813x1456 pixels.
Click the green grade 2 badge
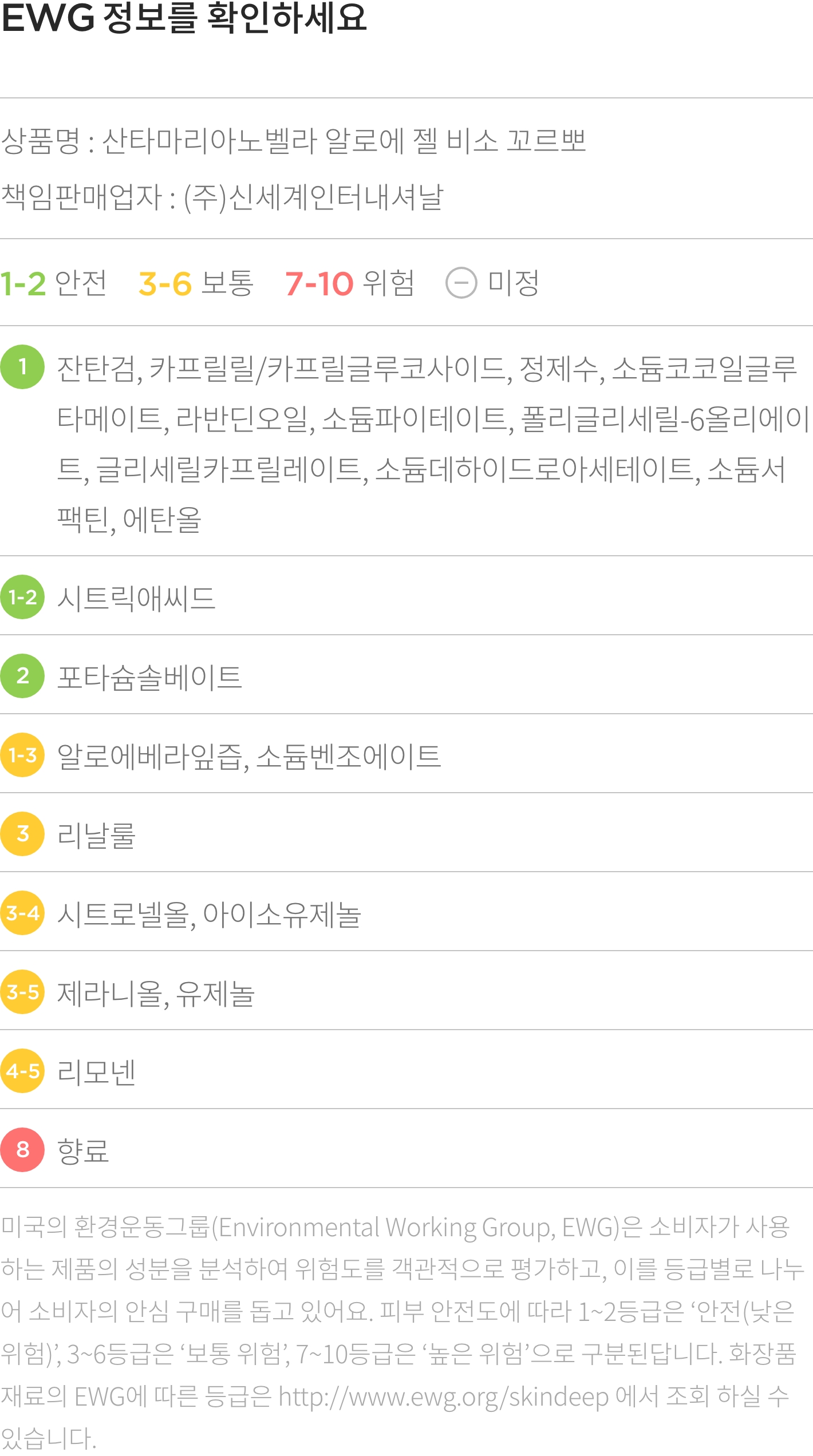[22, 676]
